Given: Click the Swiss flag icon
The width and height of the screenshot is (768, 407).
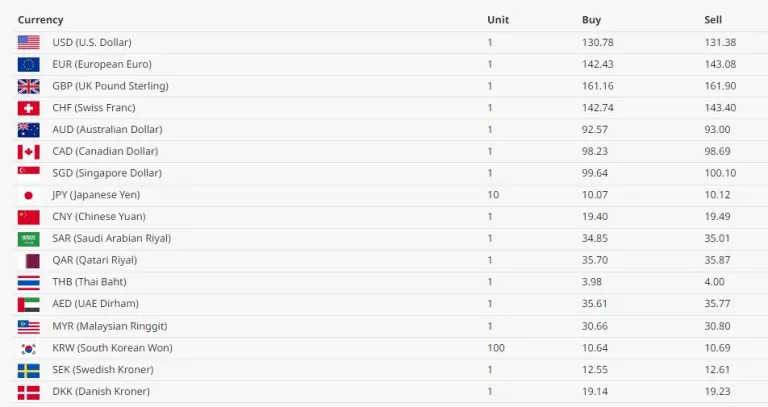Looking at the screenshot, I should coord(28,108).
